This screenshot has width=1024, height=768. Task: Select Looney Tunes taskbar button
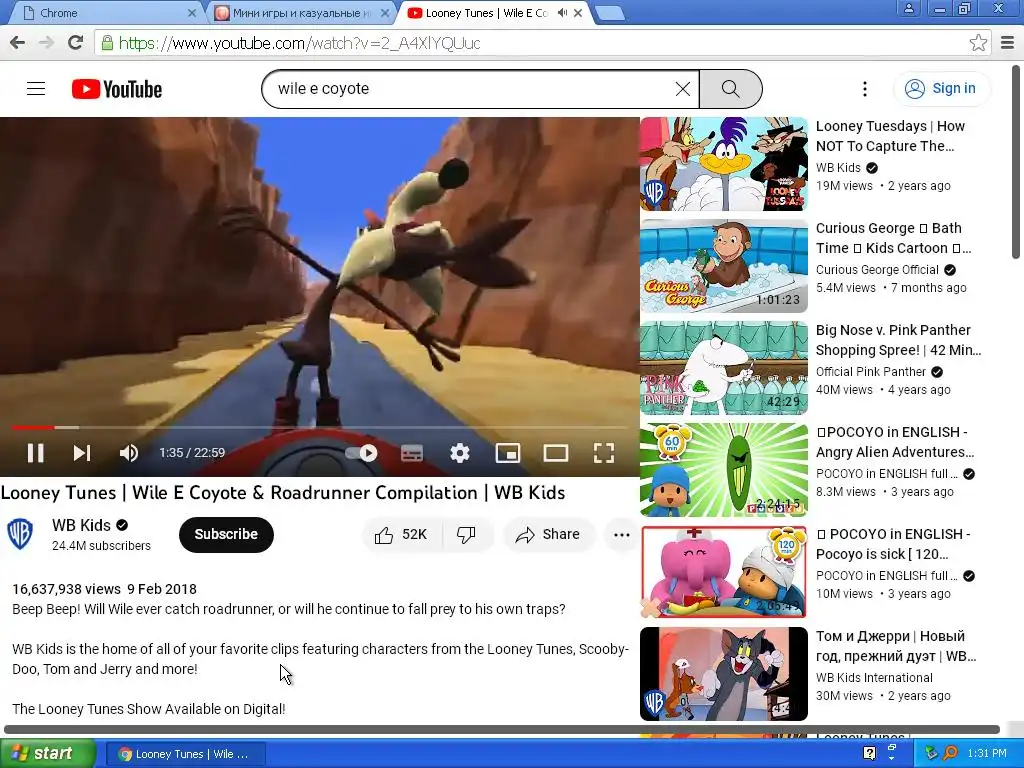[x=185, y=754]
